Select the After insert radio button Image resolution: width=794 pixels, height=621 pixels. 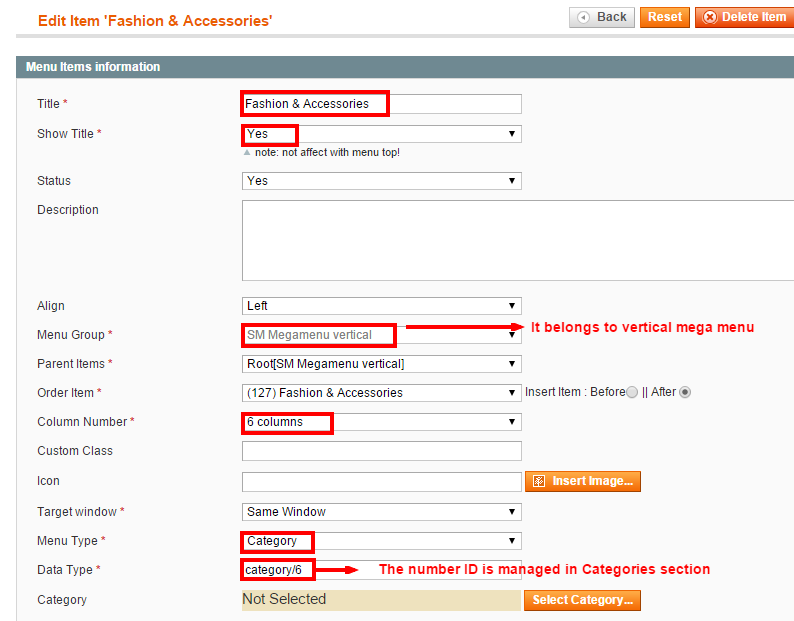tap(685, 392)
